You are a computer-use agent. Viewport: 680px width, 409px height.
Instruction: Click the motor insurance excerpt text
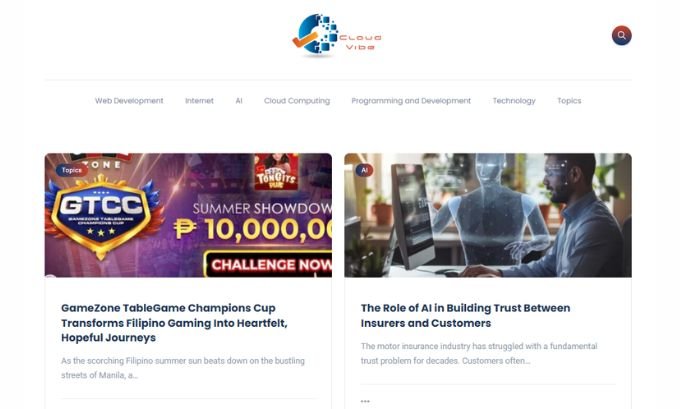point(479,353)
